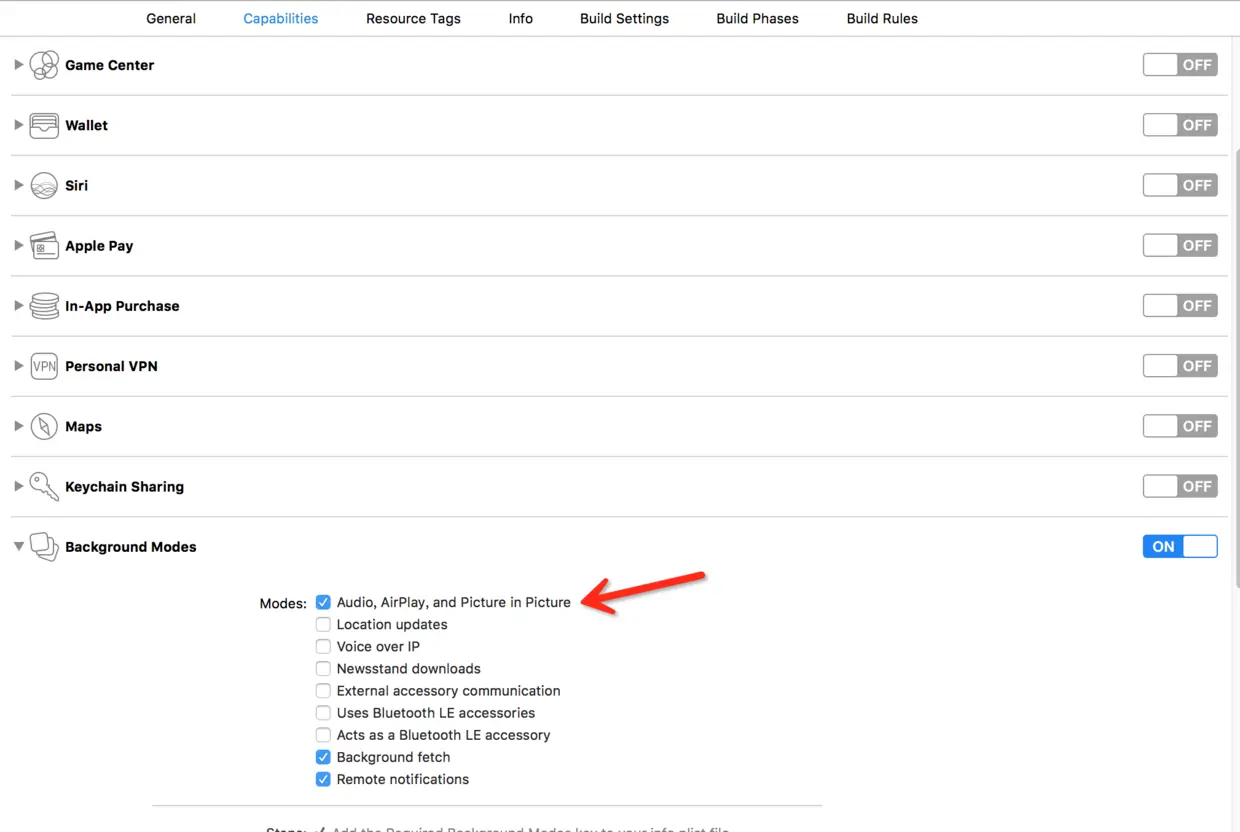This screenshot has width=1240, height=832.
Task: Click the Maps compass icon
Action: [44, 426]
